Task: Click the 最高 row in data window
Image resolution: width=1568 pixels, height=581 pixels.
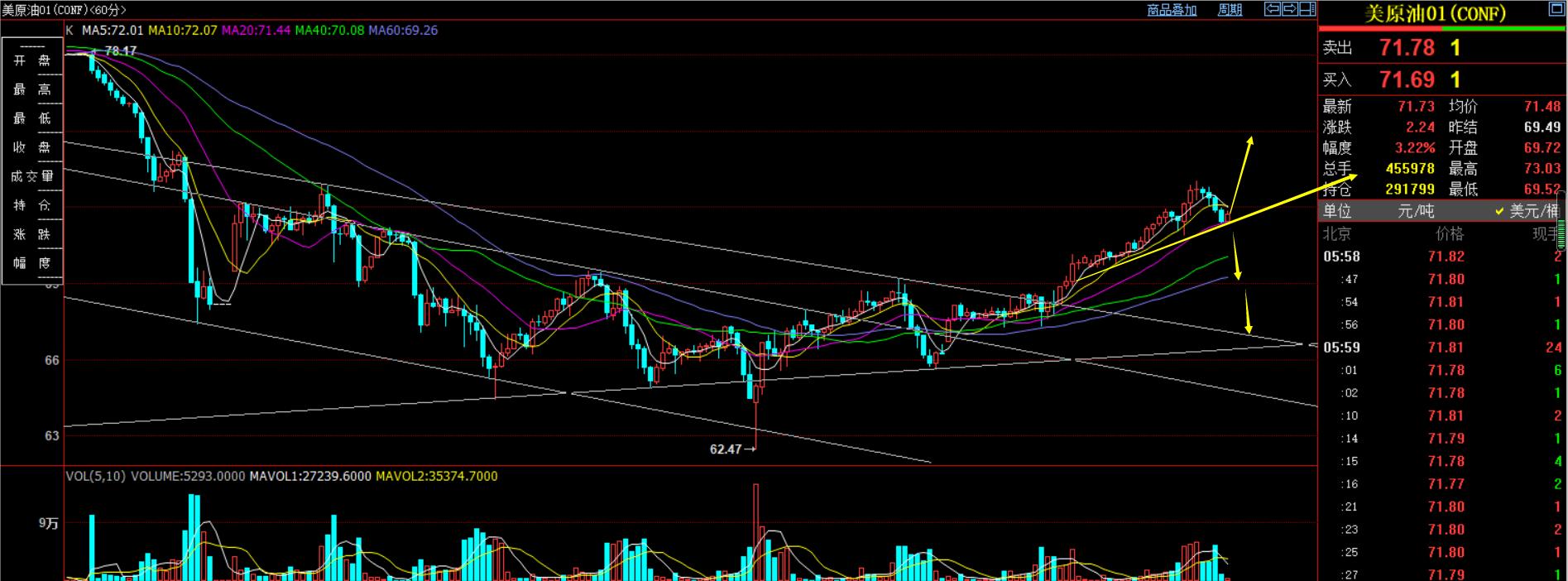Action: click(32, 89)
